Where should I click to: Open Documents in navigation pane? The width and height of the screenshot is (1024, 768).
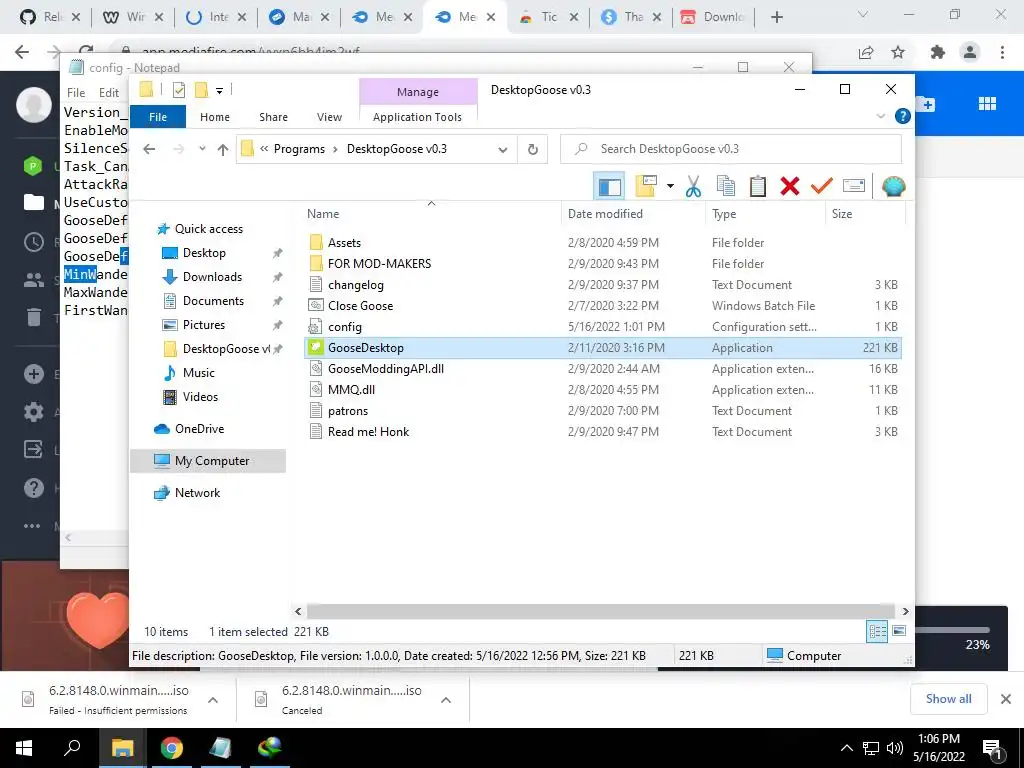point(213,301)
